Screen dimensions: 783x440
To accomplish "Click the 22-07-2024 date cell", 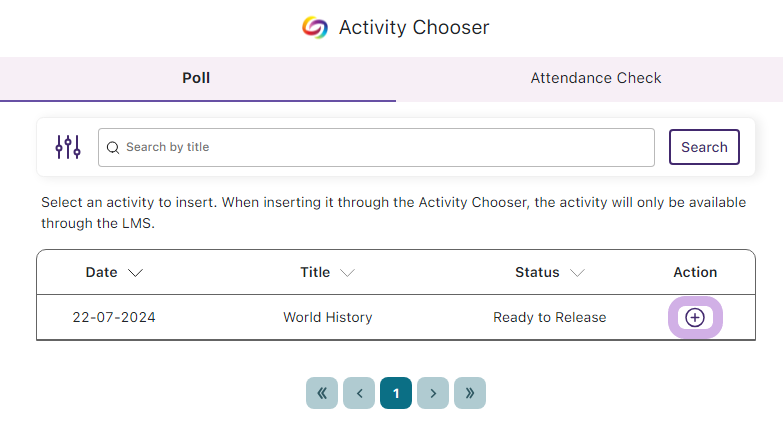I will (x=114, y=318).
